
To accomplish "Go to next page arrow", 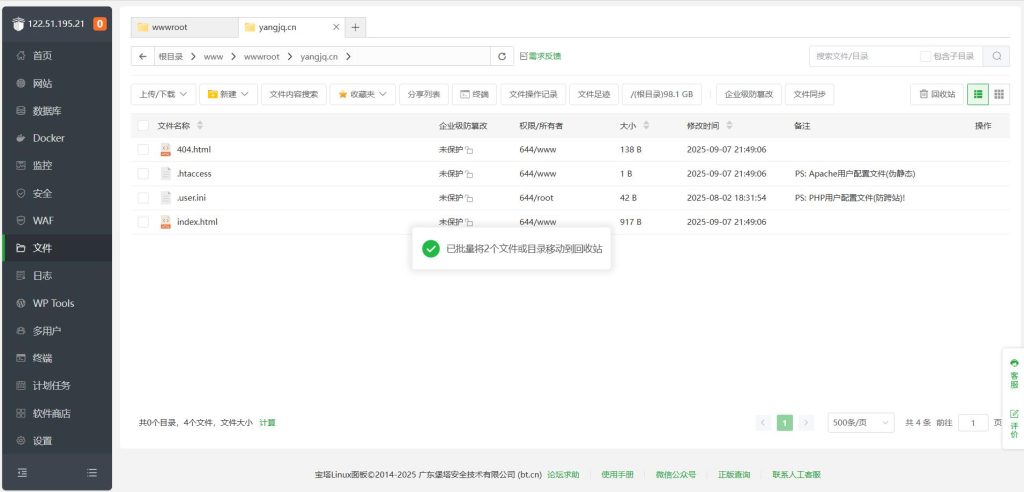I will pyautogui.click(x=807, y=423).
